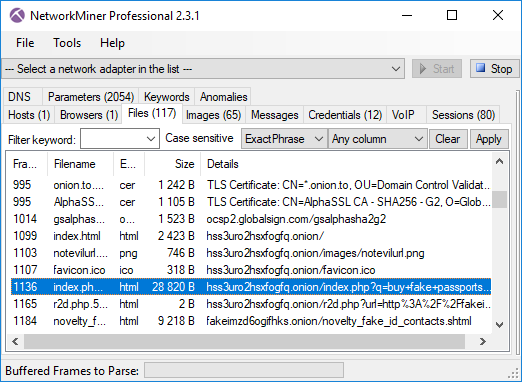Switch to the Images (65) tab
Screen dimensions: 522x382
[213, 115]
